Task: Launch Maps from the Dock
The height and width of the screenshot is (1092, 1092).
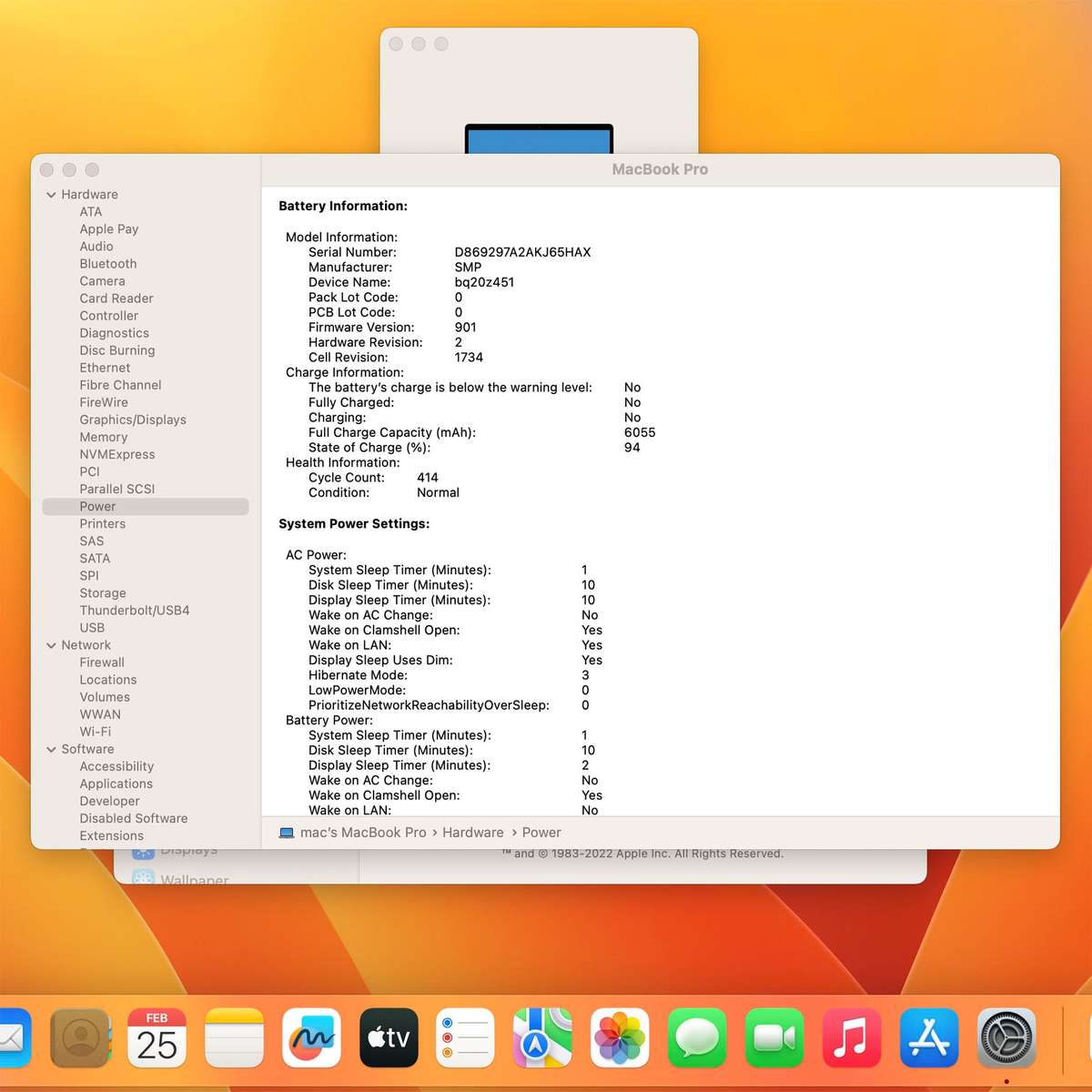Action: pyautogui.click(x=541, y=1037)
